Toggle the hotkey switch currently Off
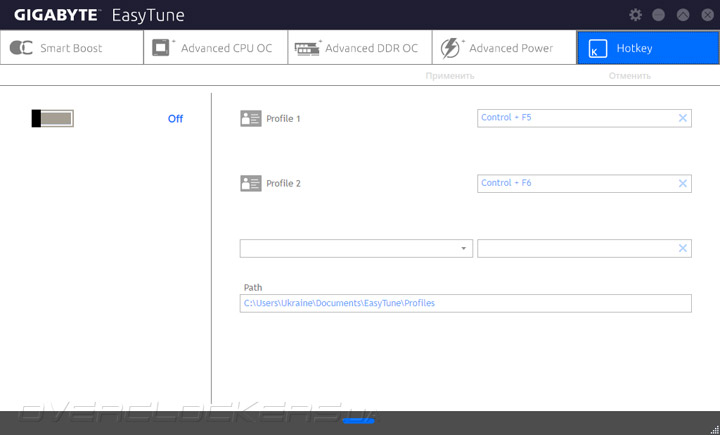The height and width of the screenshot is (435, 720). (x=52, y=119)
